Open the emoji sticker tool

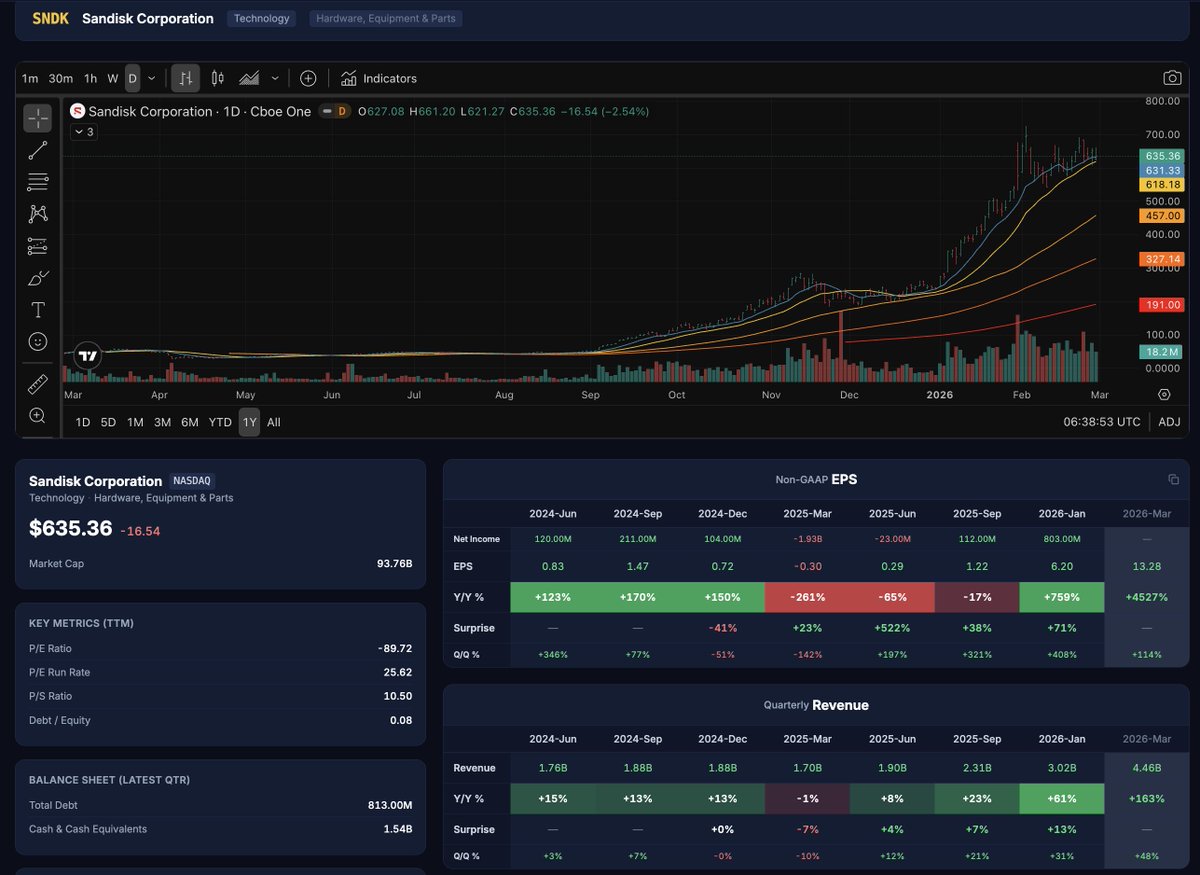37,341
